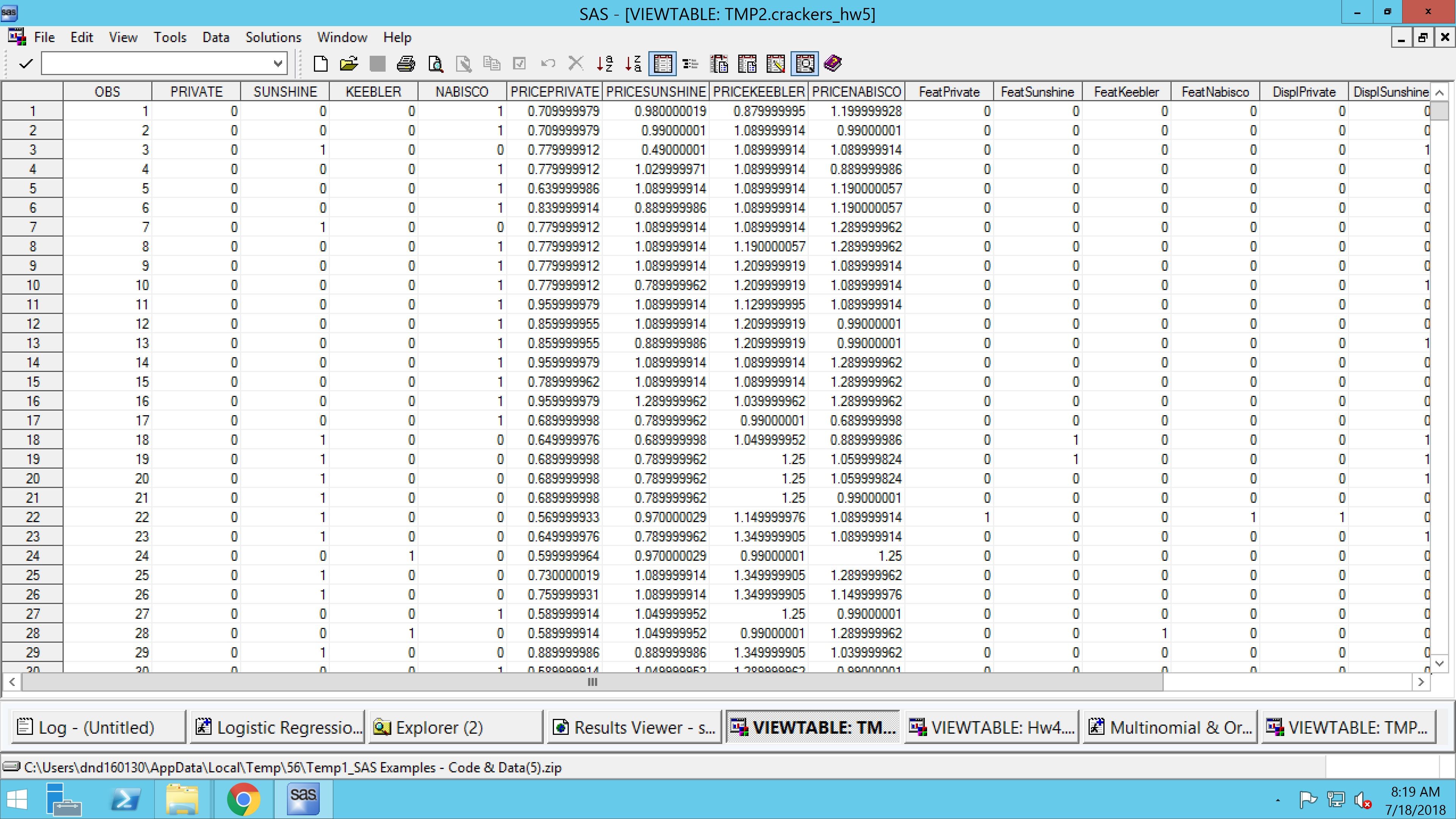
Task: Expand the command box dropdown arrow
Action: [x=278, y=64]
